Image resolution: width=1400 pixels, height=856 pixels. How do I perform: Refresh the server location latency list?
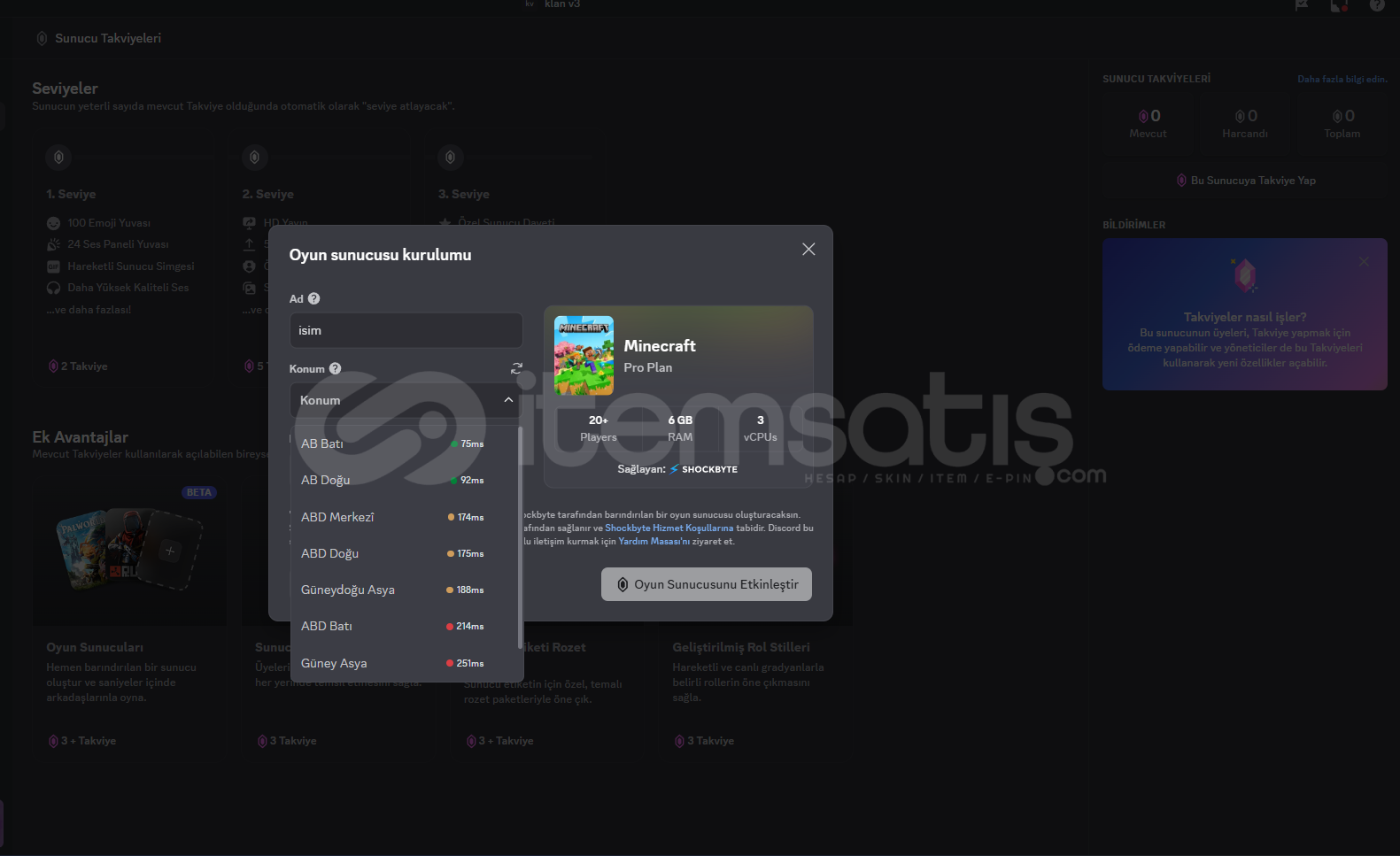pyautogui.click(x=516, y=368)
